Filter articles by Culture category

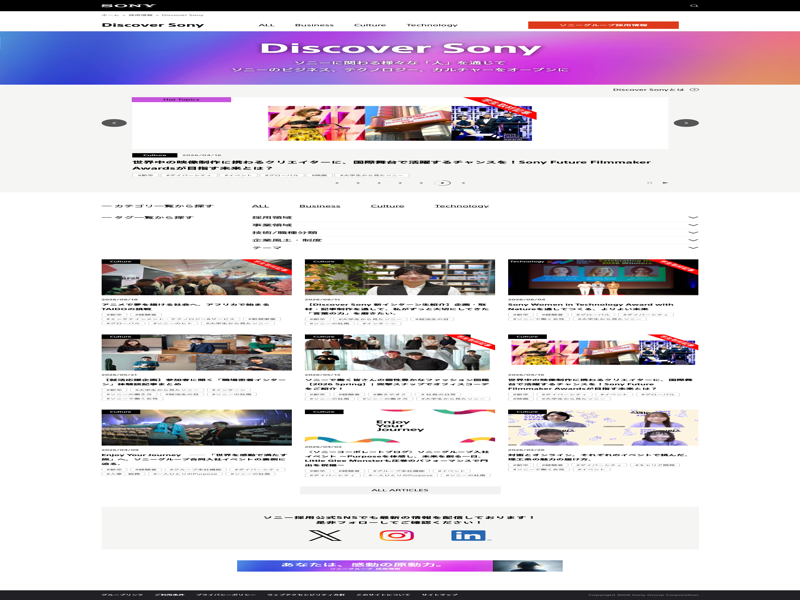pos(387,206)
